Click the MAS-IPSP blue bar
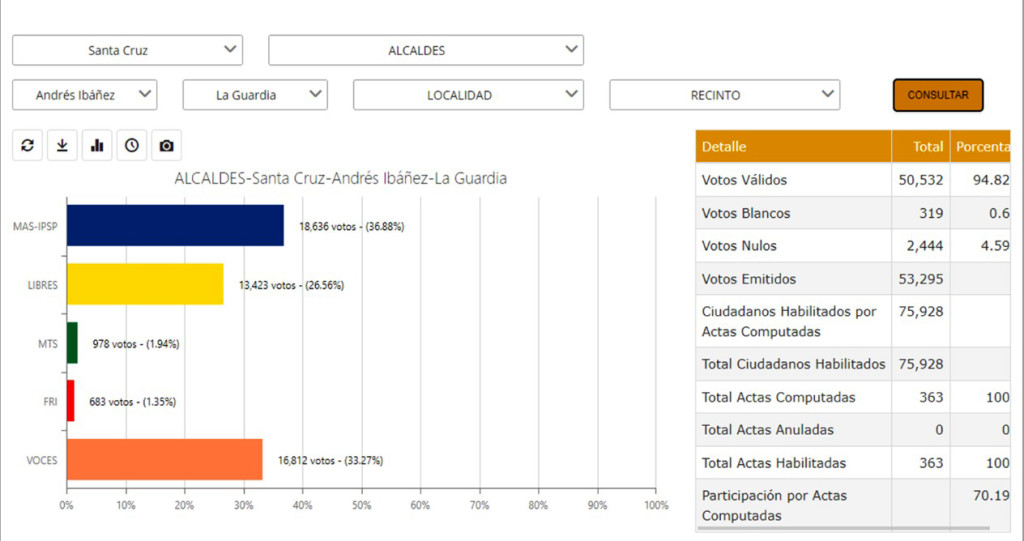The height and width of the screenshot is (541, 1024). (x=175, y=226)
